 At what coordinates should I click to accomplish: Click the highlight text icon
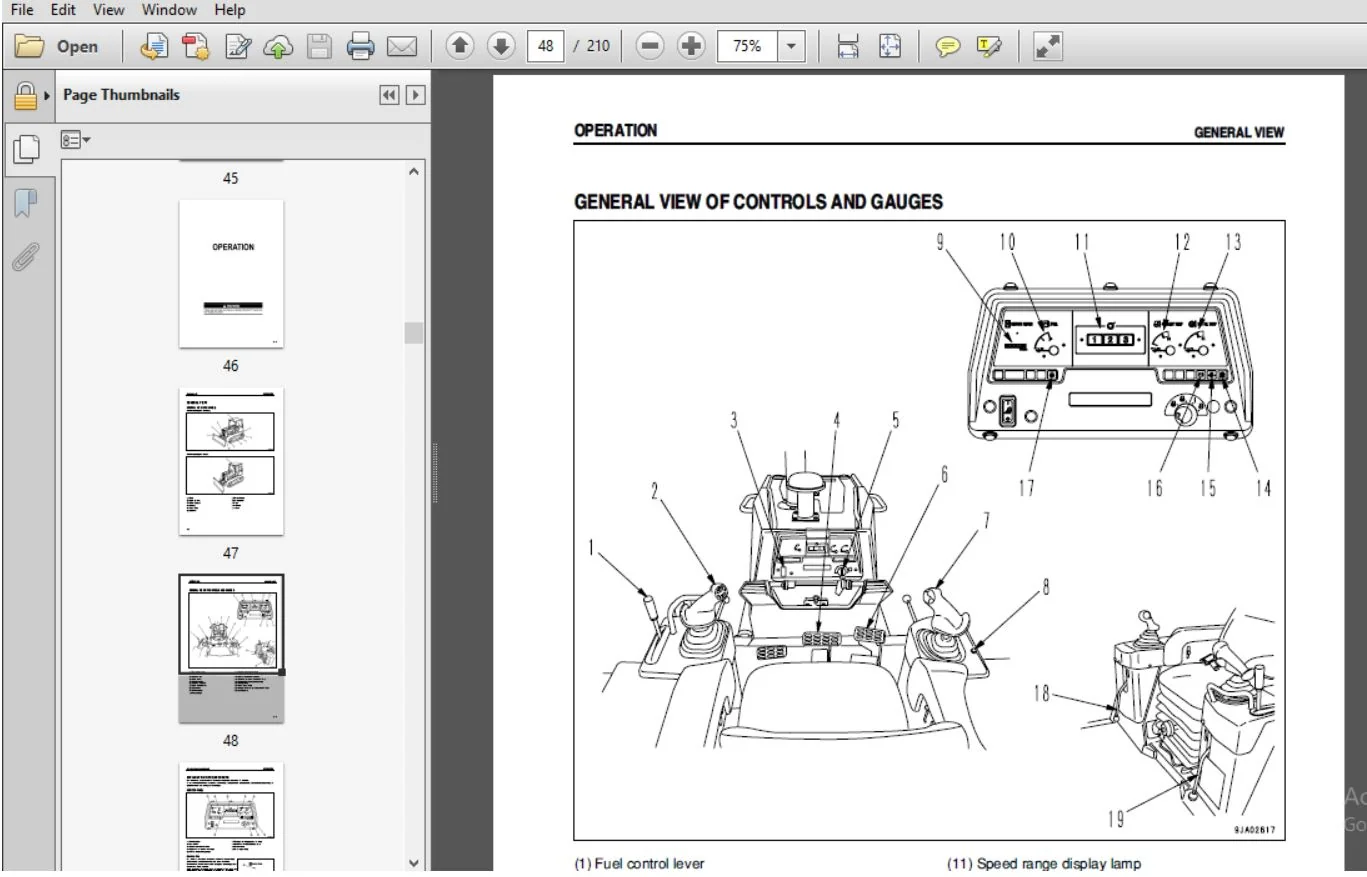[989, 46]
